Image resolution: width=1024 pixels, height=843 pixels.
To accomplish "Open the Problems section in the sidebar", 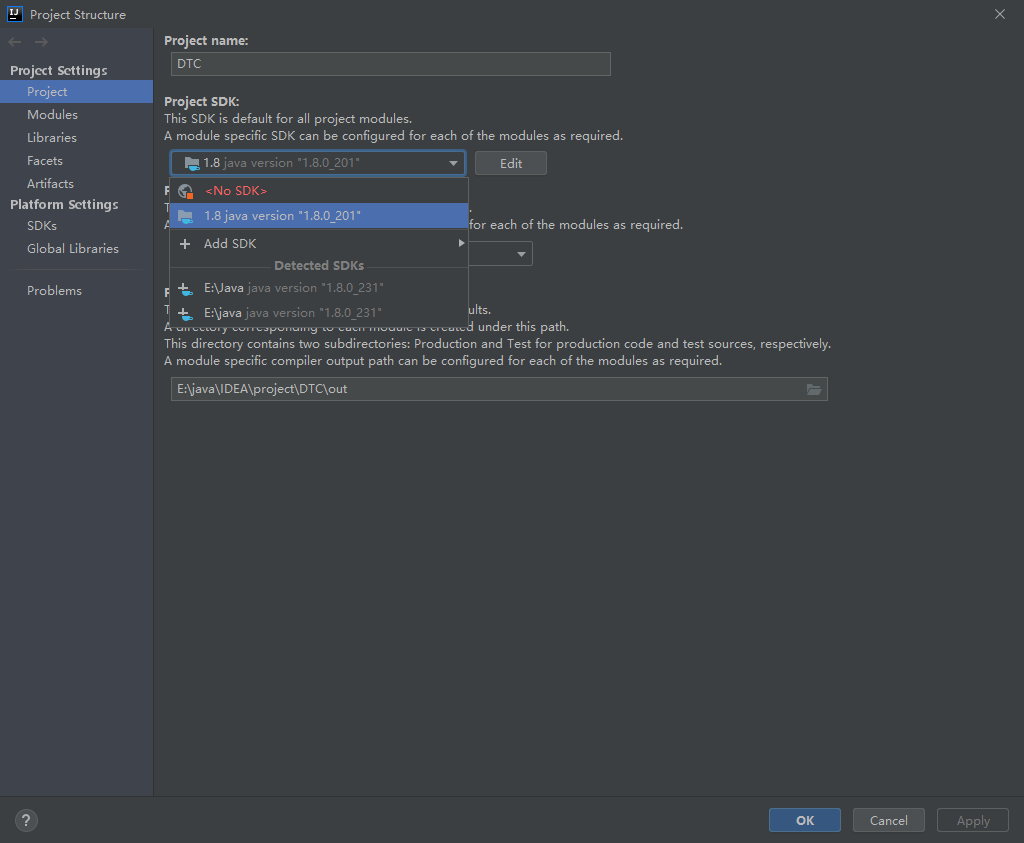I will pos(54,290).
